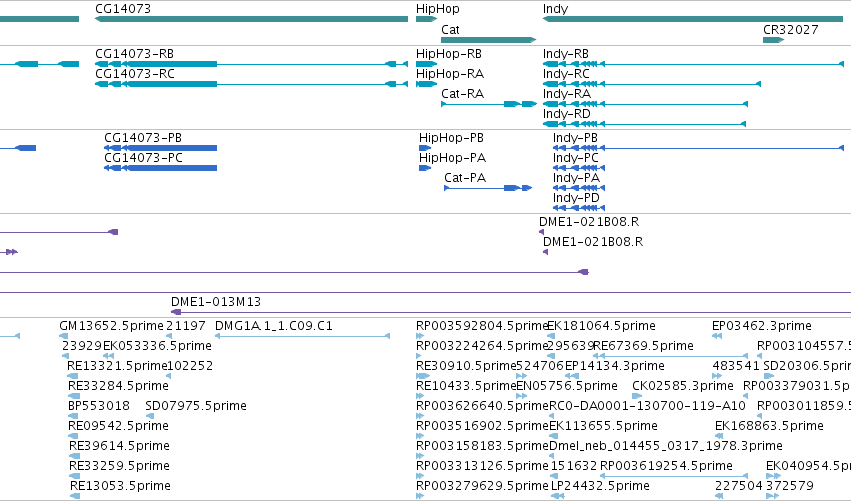The width and height of the screenshot is (851, 501).
Task: Select the RE13321.5prime EST label
Action: pyautogui.click(x=117, y=366)
